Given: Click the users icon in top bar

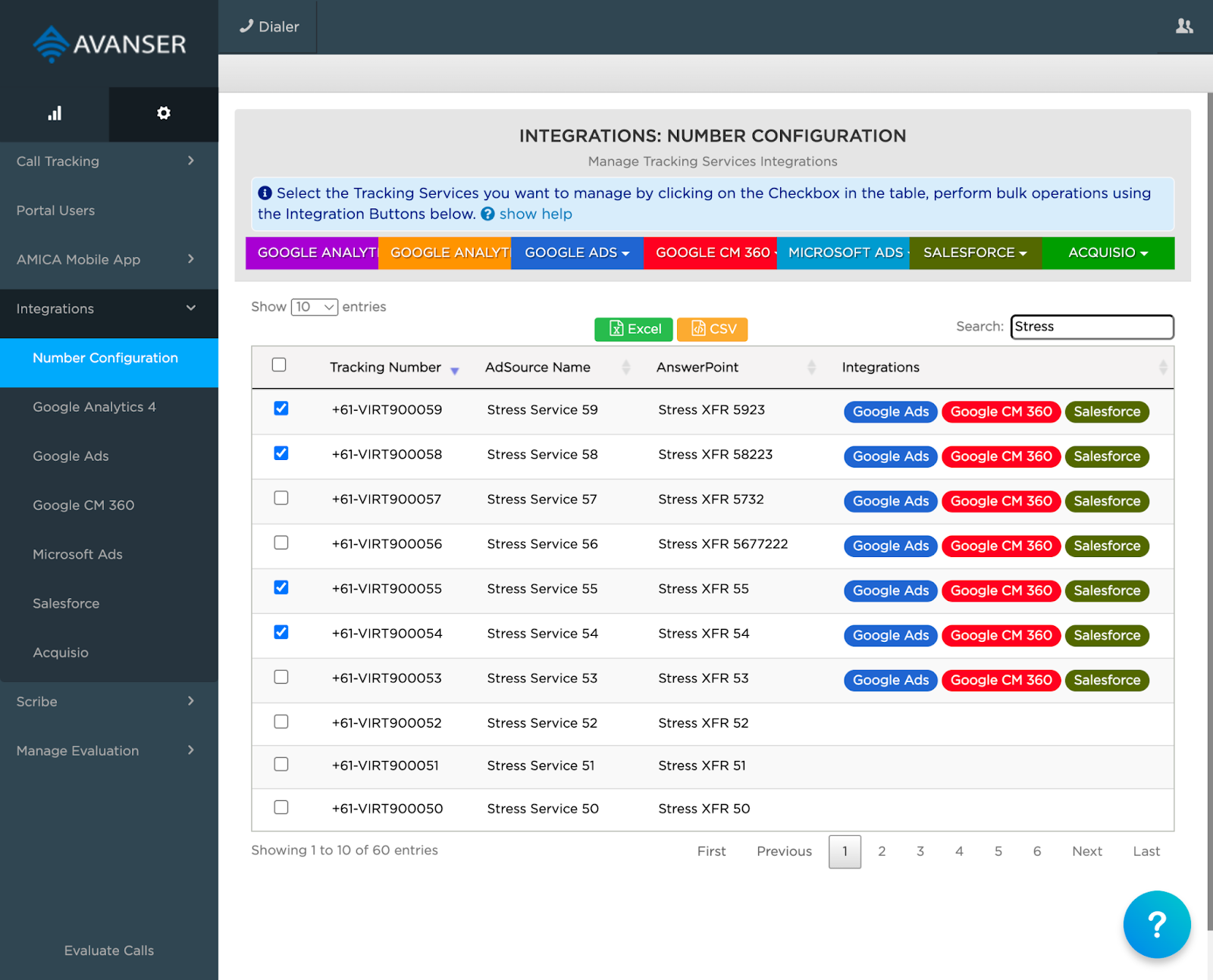Looking at the screenshot, I should tap(1183, 27).
